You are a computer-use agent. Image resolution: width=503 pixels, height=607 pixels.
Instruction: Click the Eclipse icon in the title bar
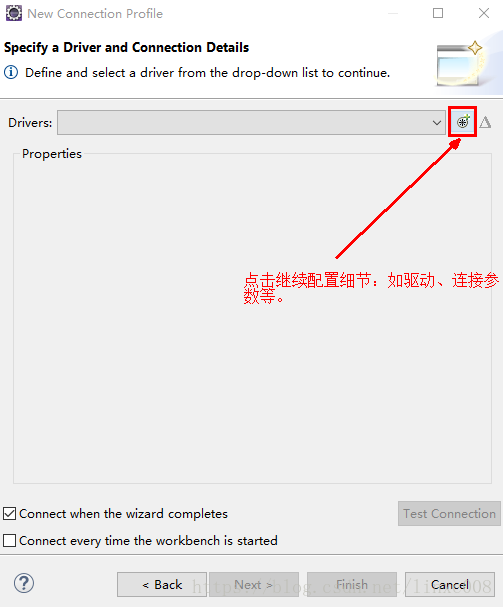(14, 13)
